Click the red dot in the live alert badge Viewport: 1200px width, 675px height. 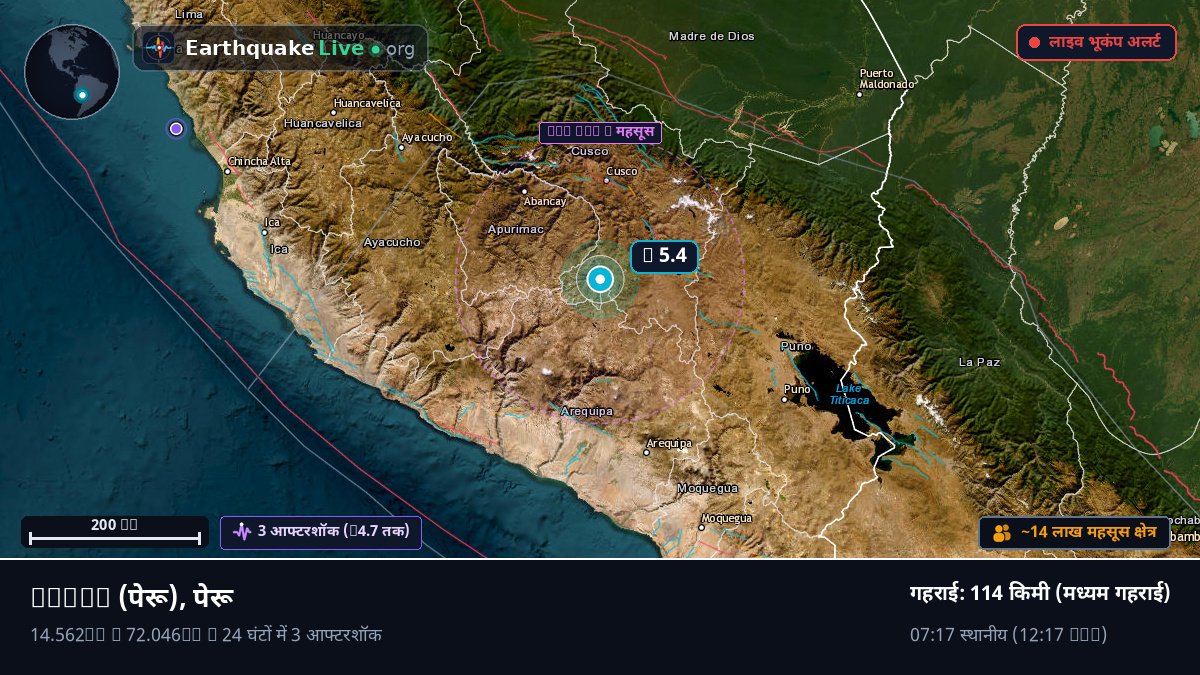1034,43
